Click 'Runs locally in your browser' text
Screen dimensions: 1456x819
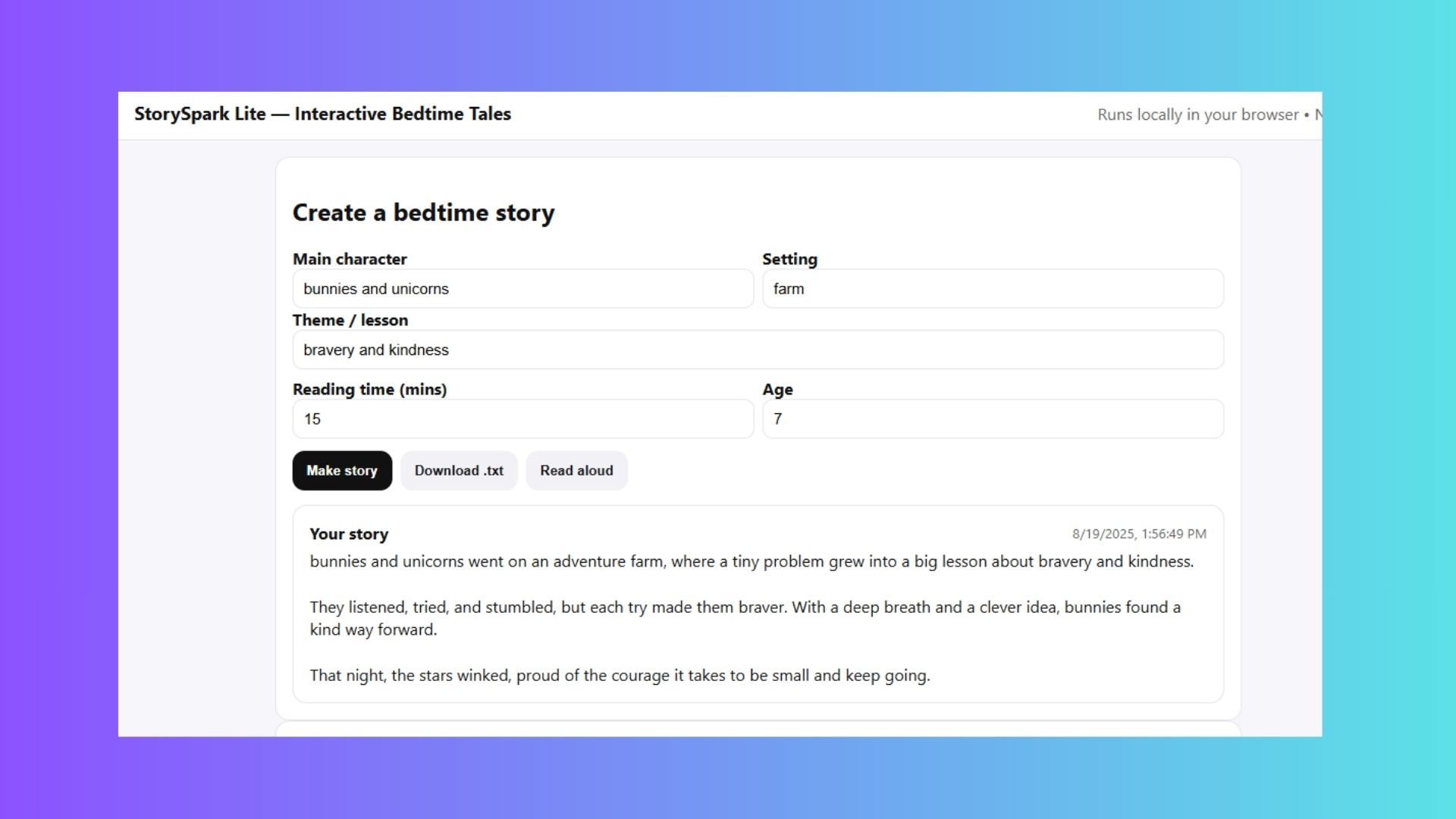click(1197, 115)
